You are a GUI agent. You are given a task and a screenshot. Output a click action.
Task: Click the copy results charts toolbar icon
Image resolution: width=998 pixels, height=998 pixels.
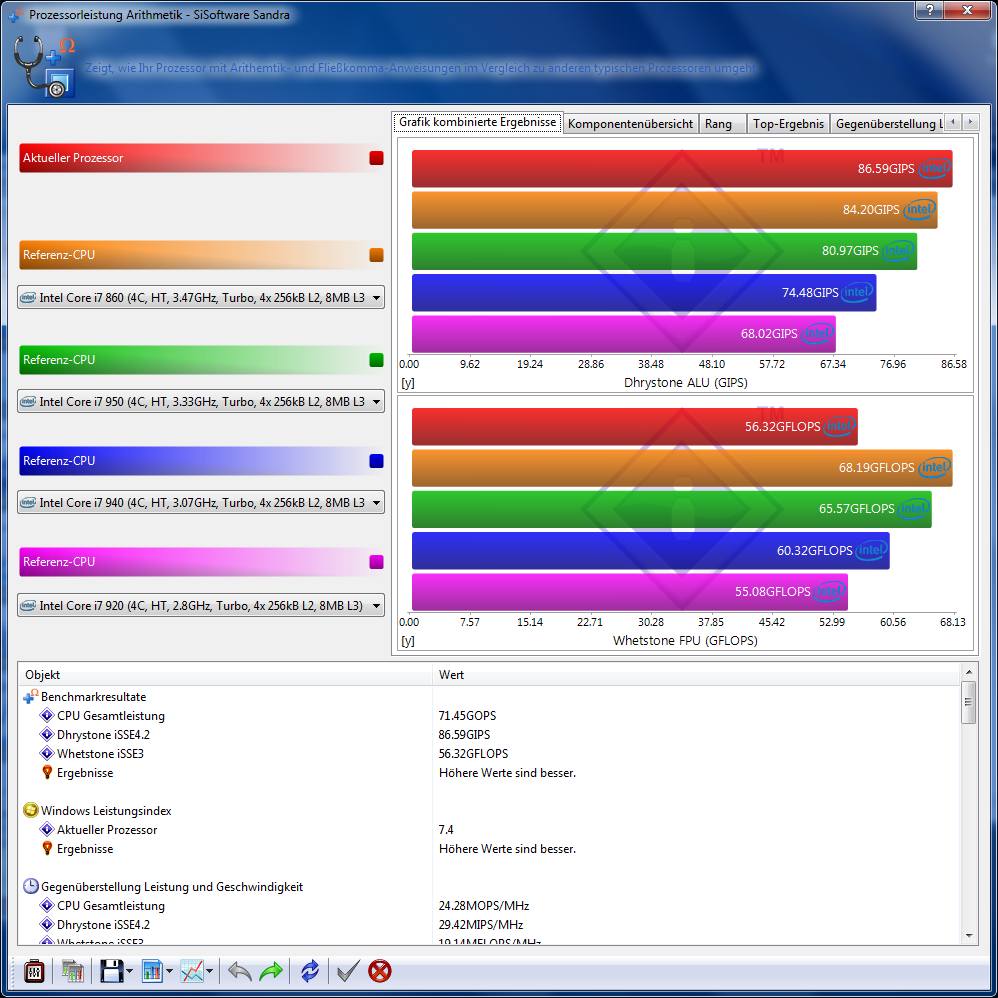pos(73,971)
